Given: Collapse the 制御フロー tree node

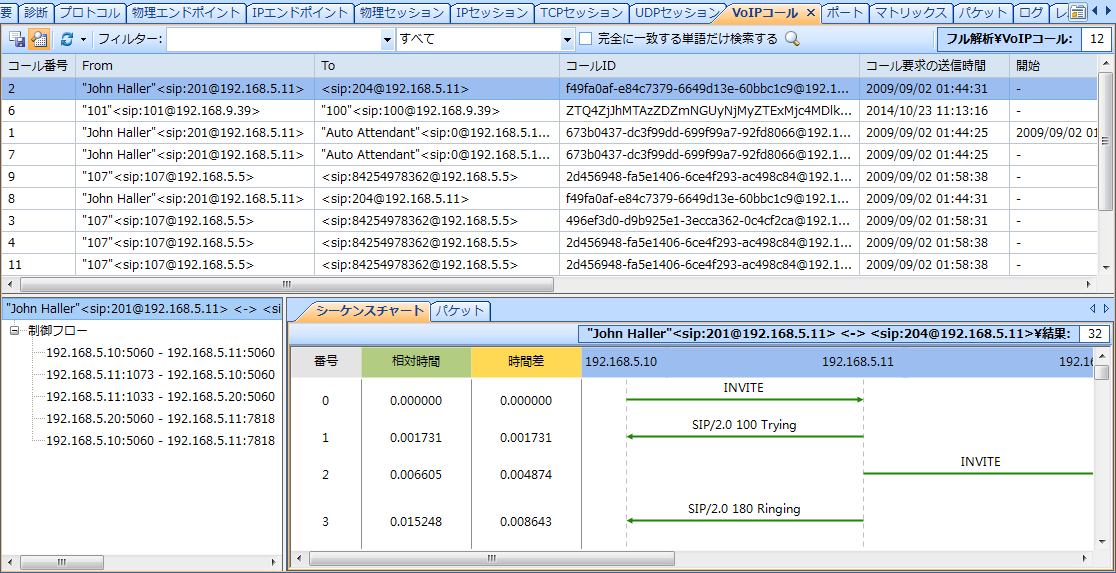Looking at the screenshot, I should pyautogui.click(x=15, y=331).
